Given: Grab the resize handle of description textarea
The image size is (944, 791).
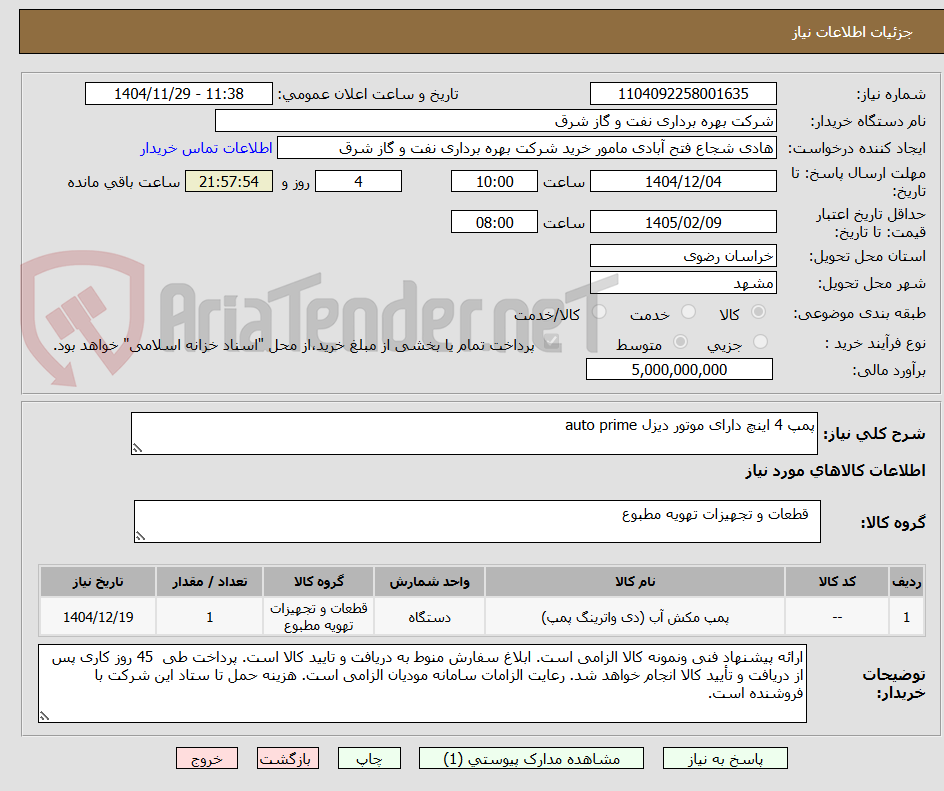Looking at the screenshot, I should [137, 448].
